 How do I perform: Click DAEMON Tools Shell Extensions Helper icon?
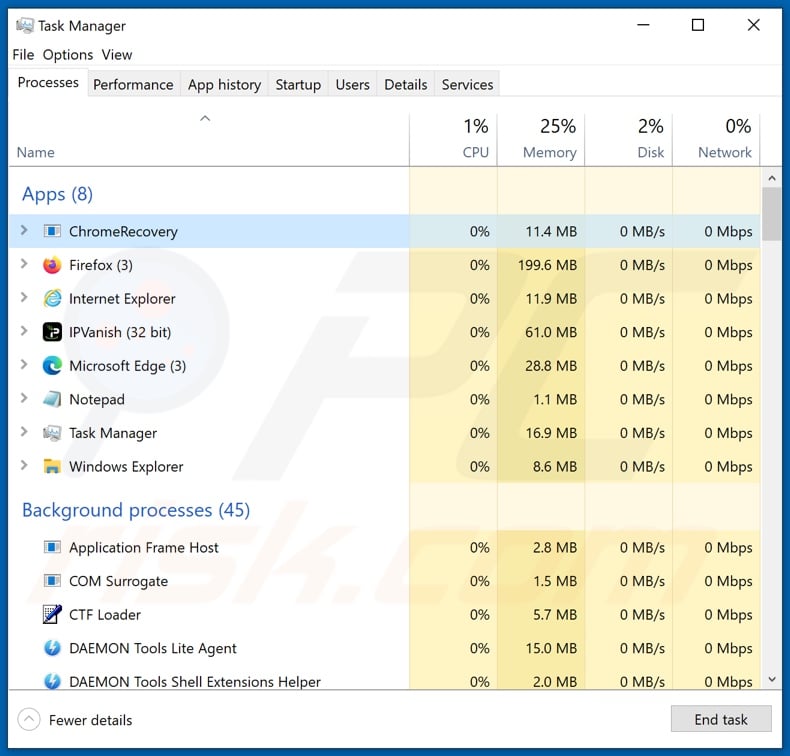click(x=52, y=681)
